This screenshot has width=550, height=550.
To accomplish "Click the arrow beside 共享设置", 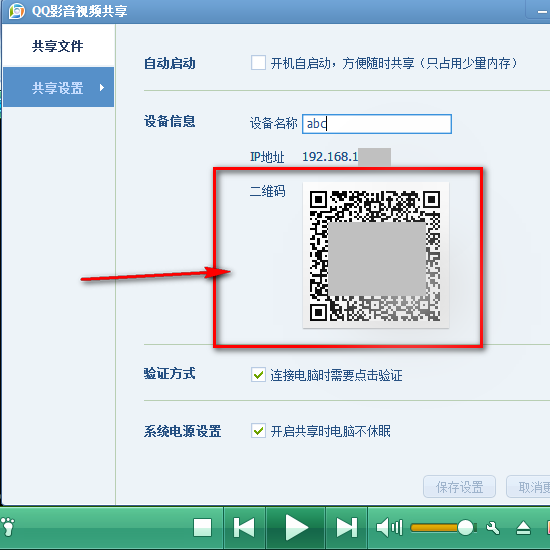I will pyautogui.click(x=102, y=87).
